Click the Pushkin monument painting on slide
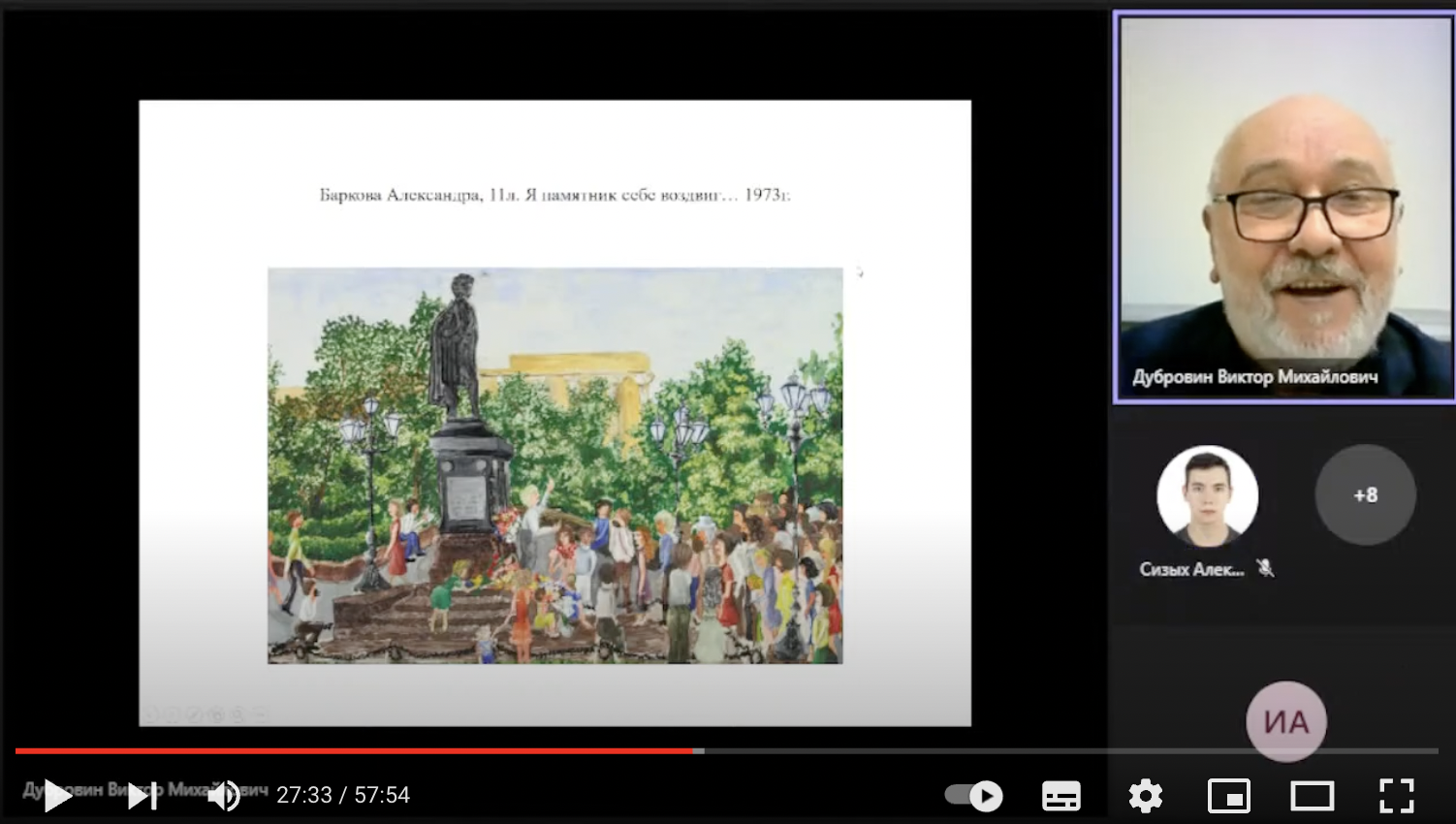This screenshot has height=824, width=1456. pyautogui.click(x=554, y=465)
